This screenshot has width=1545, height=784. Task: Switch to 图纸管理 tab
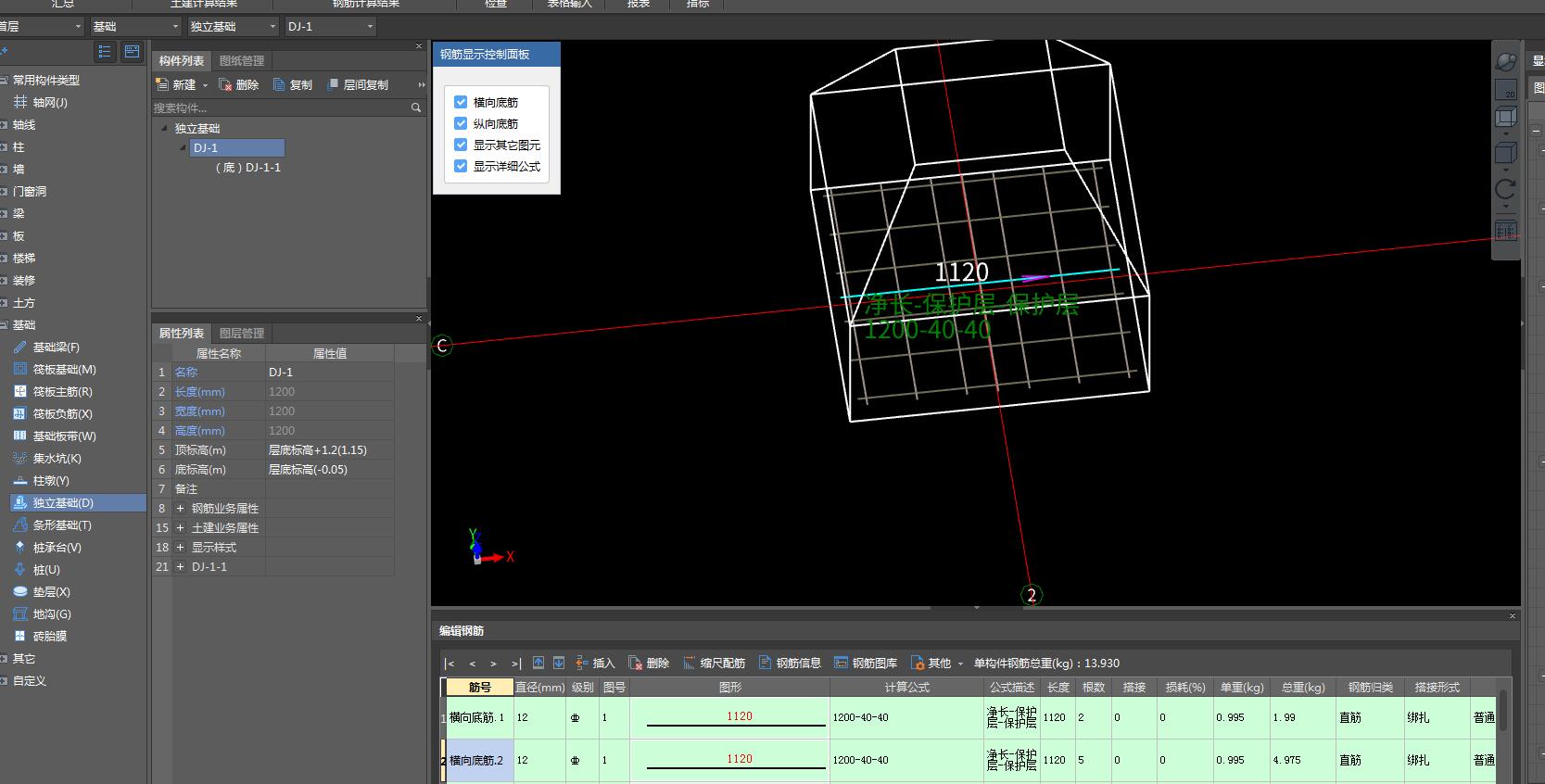pos(242,61)
